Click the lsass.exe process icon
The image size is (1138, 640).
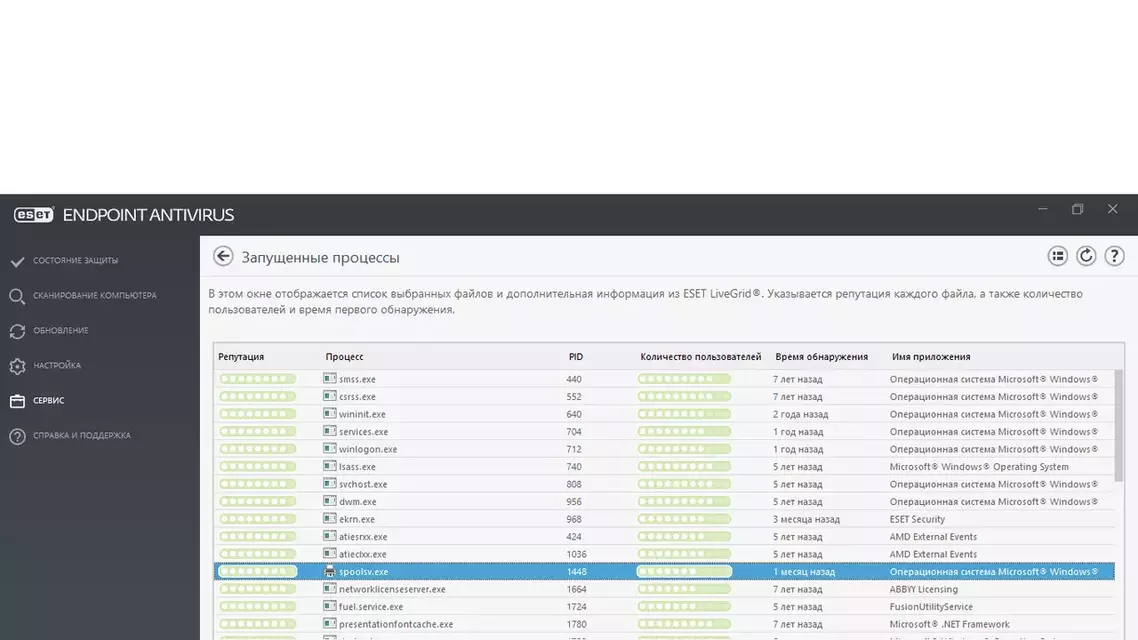(329, 466)
